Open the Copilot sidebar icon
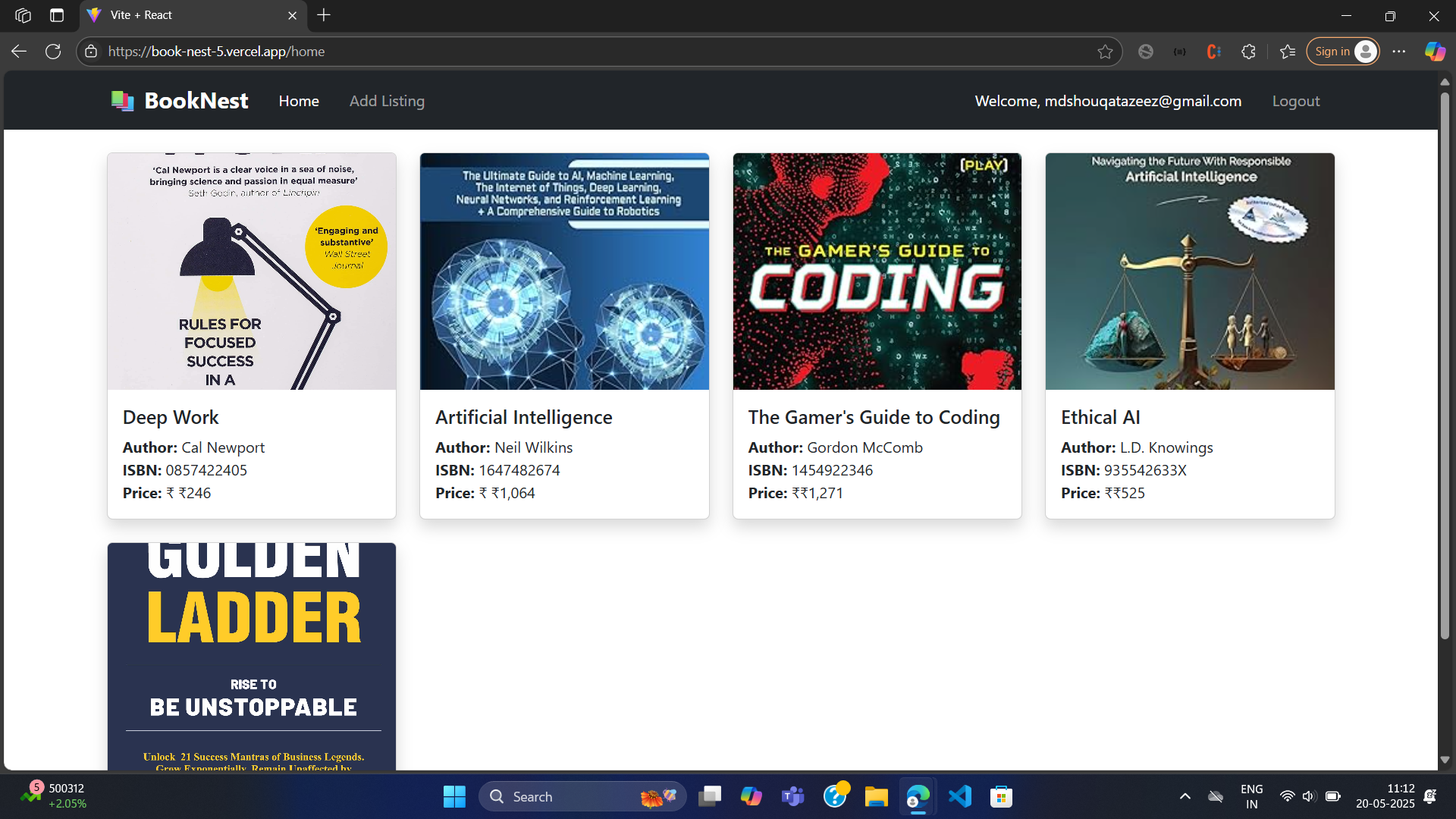Screen dimensions: 1456x819 1435,52
